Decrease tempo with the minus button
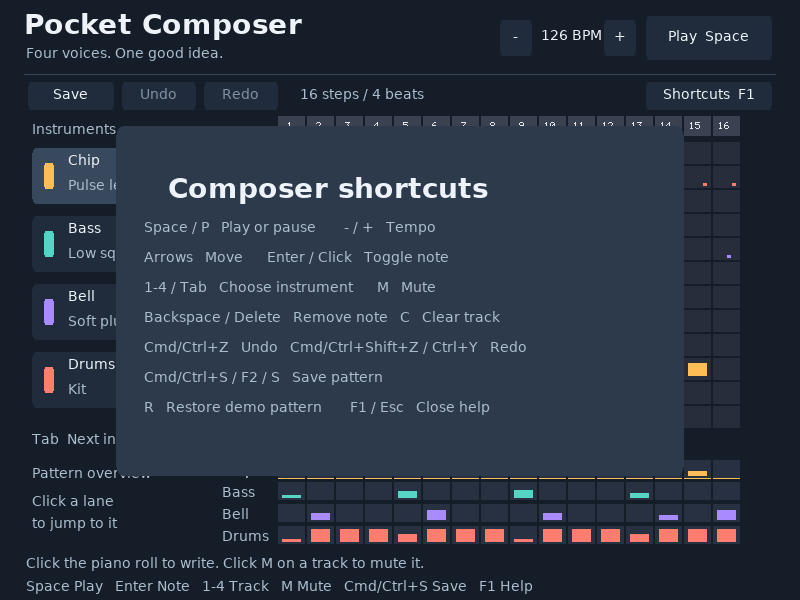The image size is (800, 600). (x=516, y=38)
